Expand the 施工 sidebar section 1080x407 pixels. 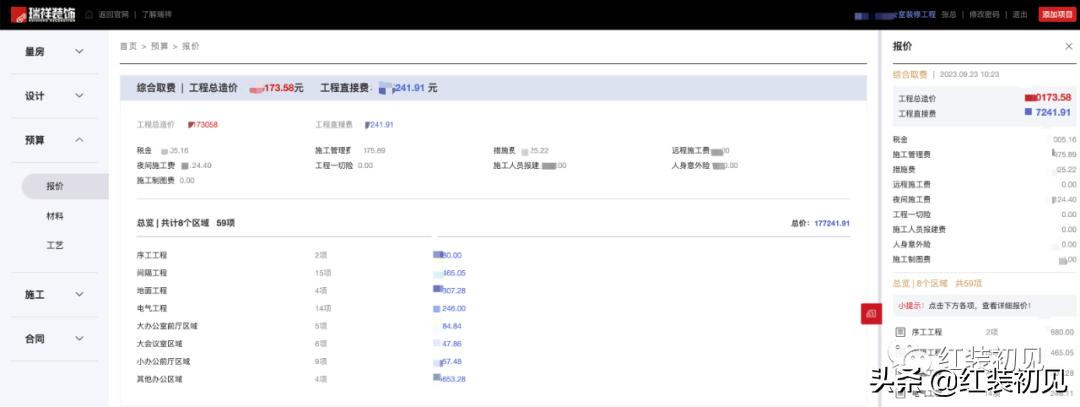pos(54,294)
